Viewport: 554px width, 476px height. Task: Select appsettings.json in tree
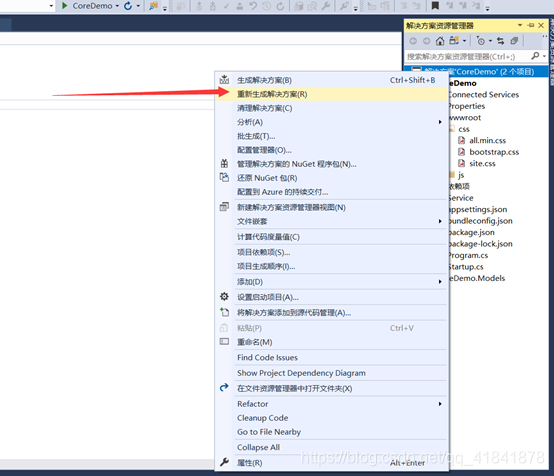click(477, 210)
